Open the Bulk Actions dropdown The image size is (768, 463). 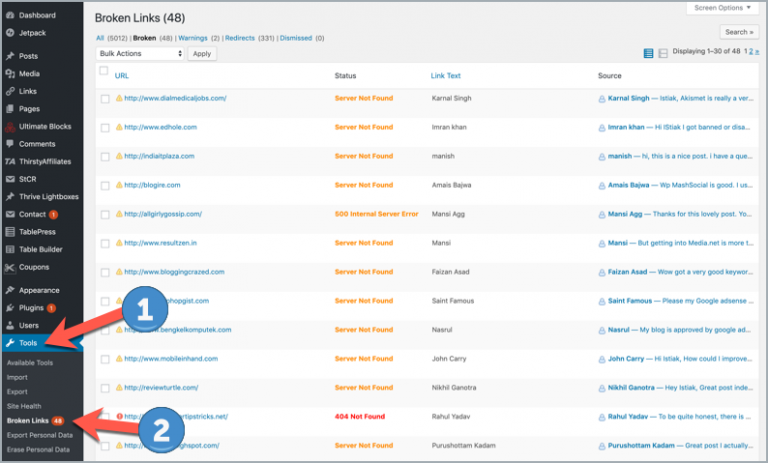coord(140,53)
